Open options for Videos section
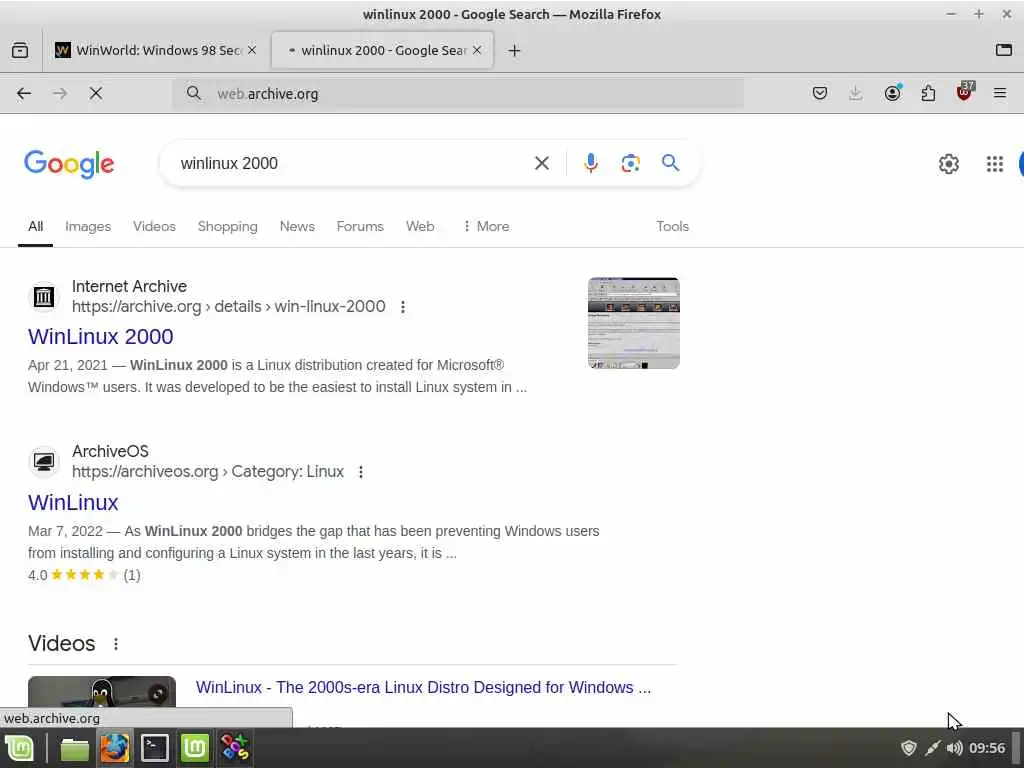 116,644
